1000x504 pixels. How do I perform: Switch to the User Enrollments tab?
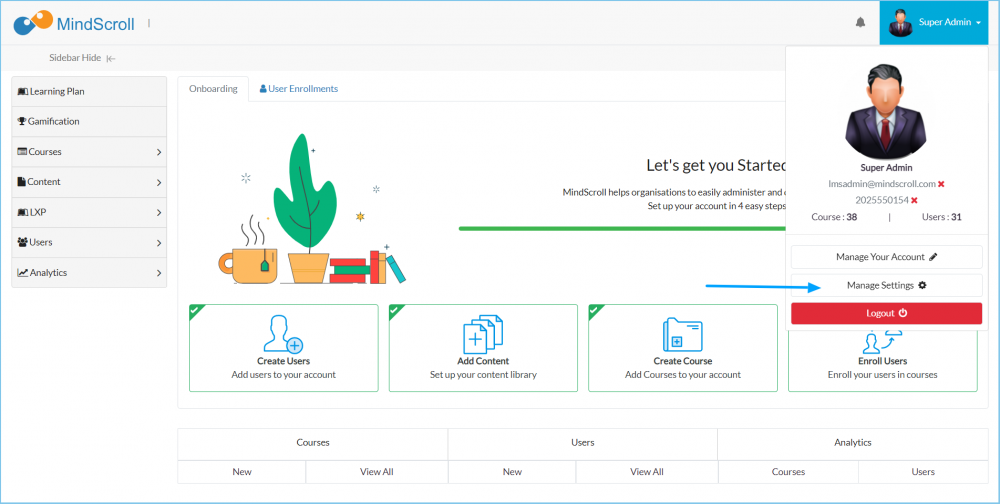pos(298,89)
